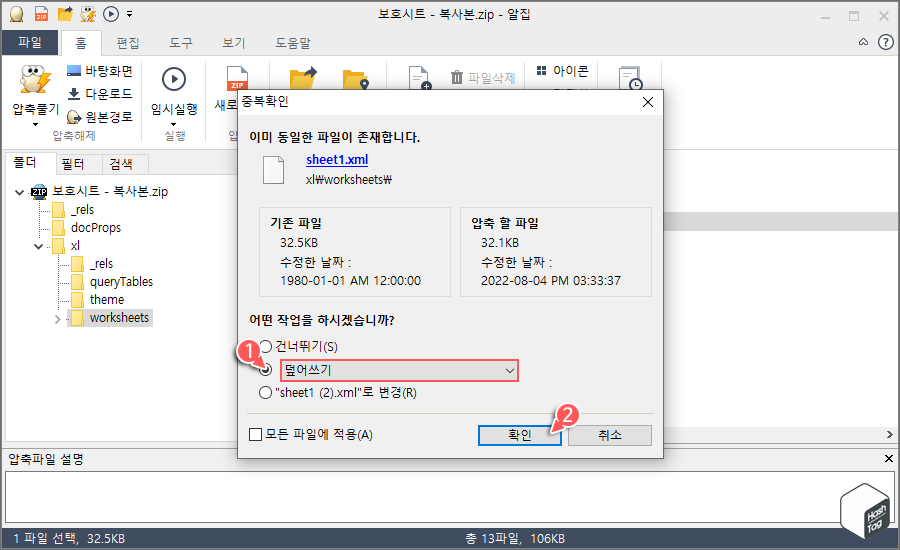The image size is (900, 550).
Task: Select worksheets folder in tree
Action: pyautogui.click(x=119, y=317)
